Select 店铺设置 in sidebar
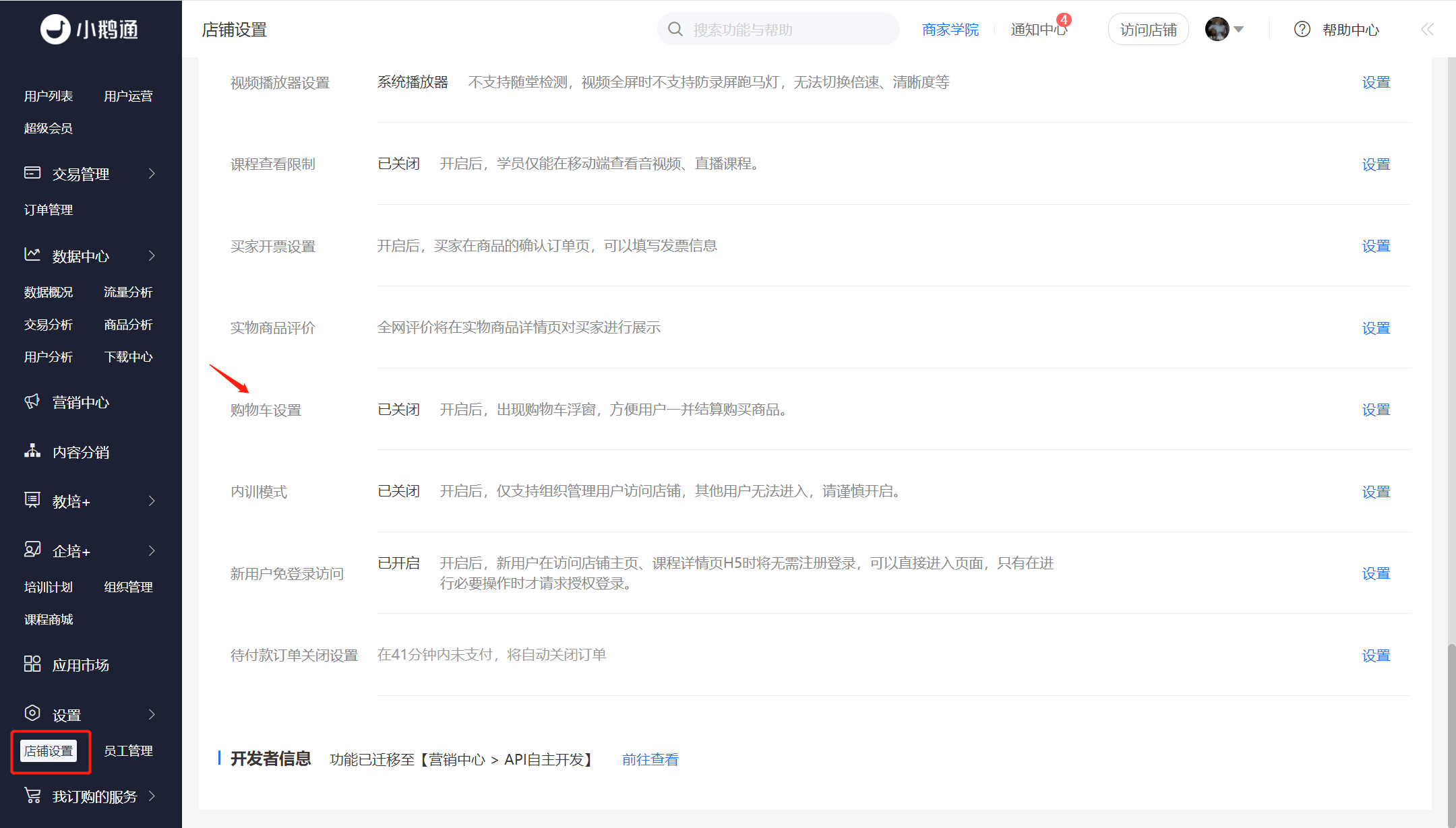Viewport: 1456px width, 828px height. coord(49,751)
